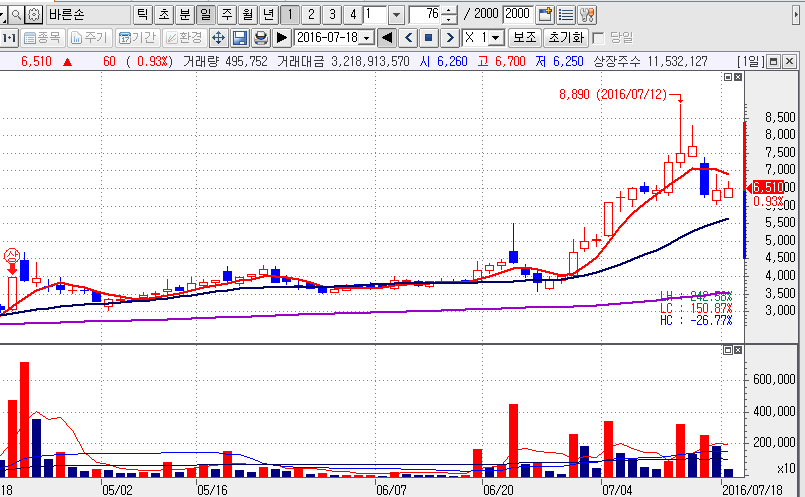The height and width of the screenshot is (497, 805).
Task: Select the 초 seconds period button
Action: click(x=164, y=14)
